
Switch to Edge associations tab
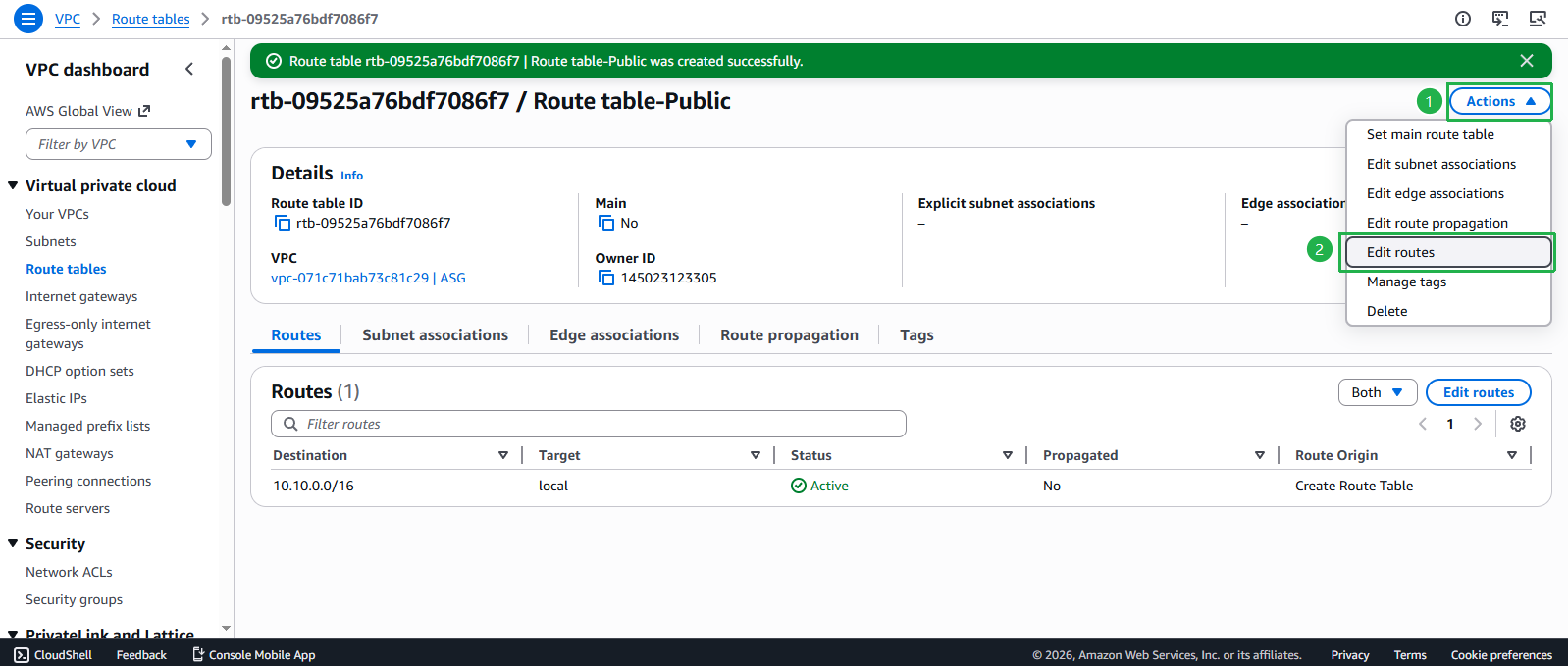tap(614, 334)
